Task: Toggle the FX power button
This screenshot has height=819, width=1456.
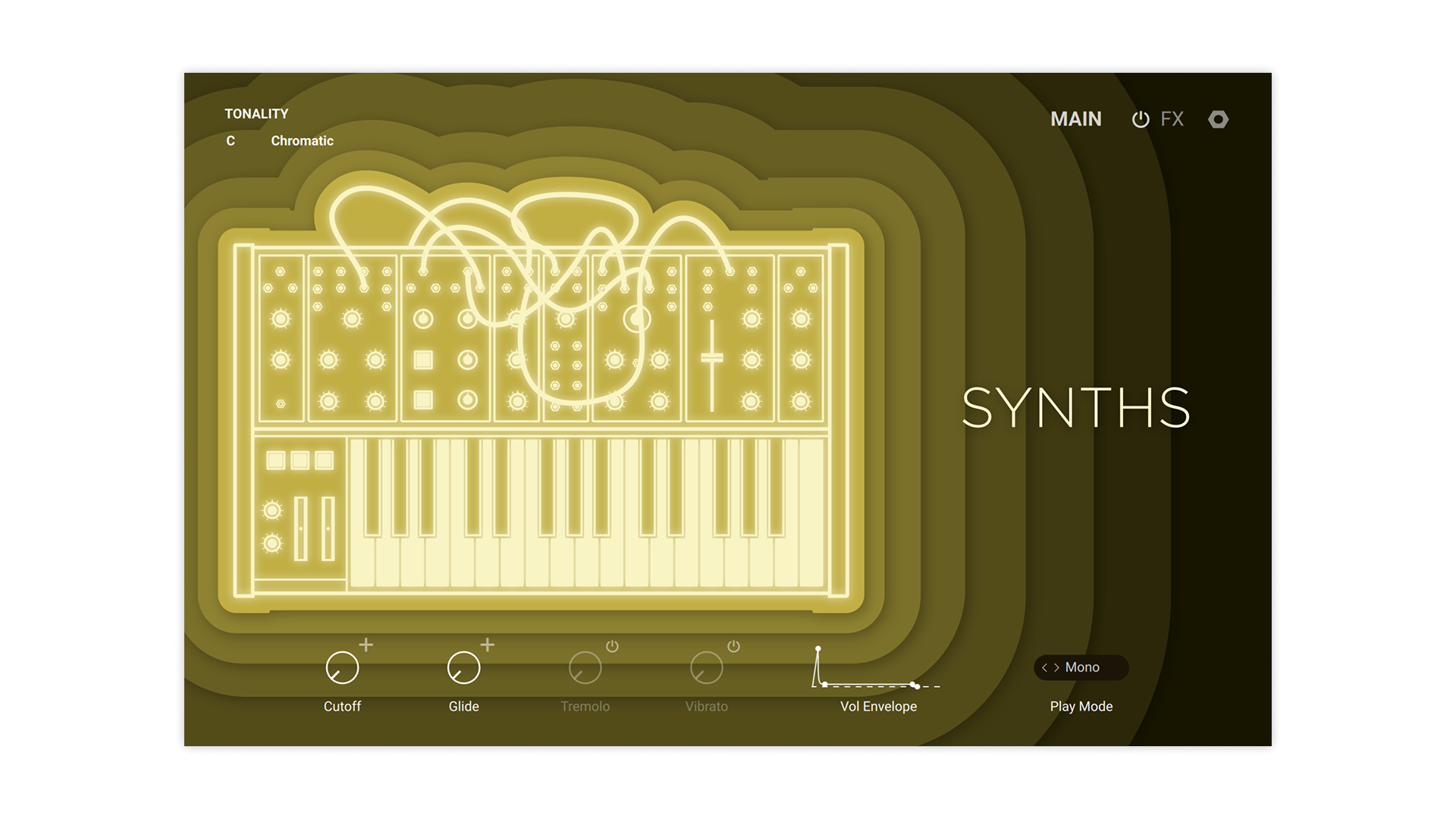Action: click(1141, 119)
